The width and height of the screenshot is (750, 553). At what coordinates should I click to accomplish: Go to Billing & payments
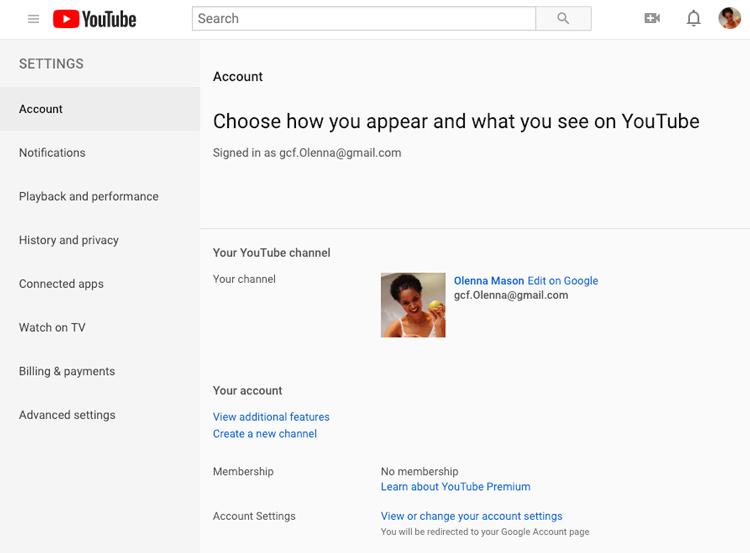coord(67,372)
